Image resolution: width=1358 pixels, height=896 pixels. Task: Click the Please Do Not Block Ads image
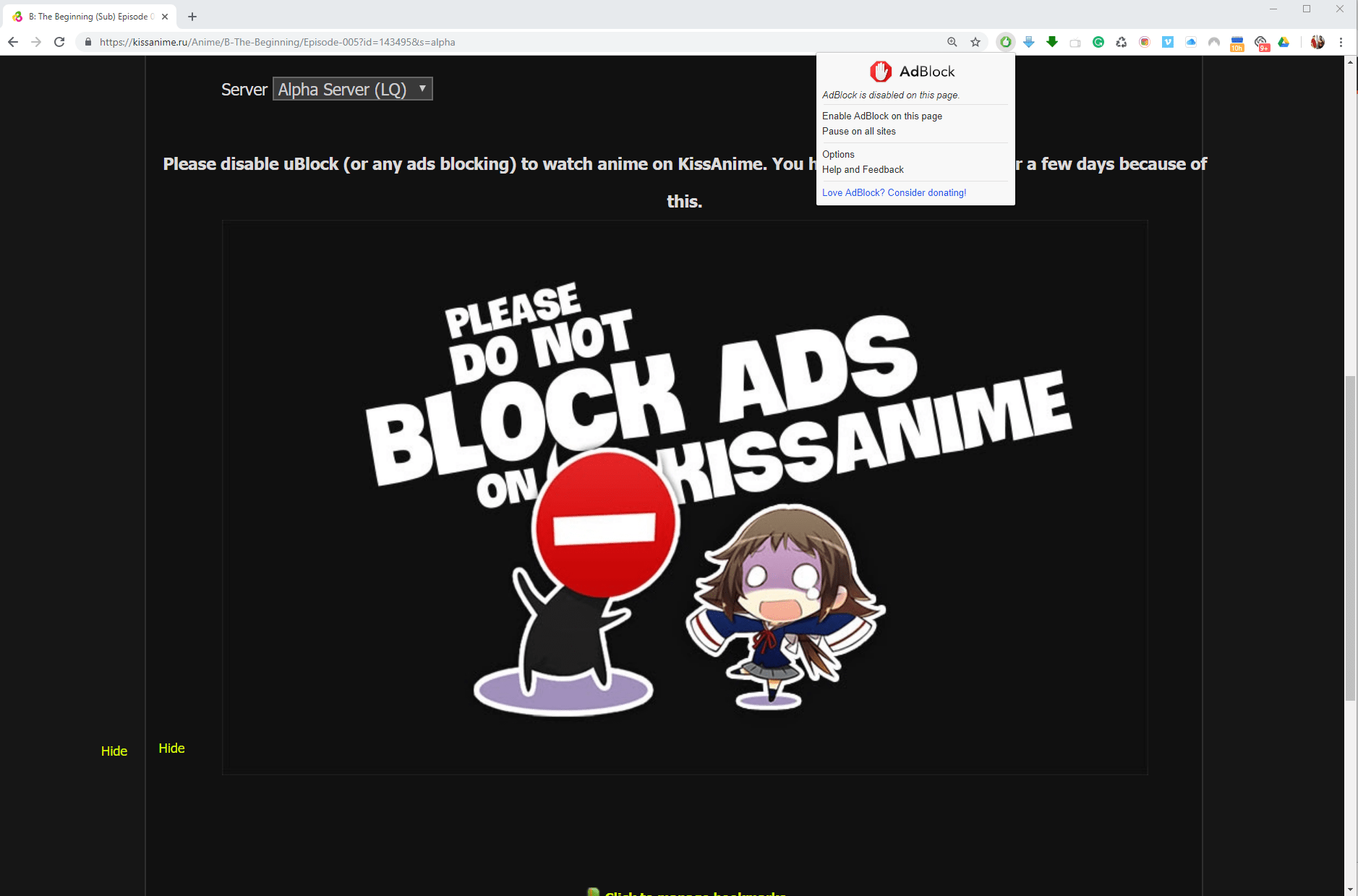(x=685, y=498)
